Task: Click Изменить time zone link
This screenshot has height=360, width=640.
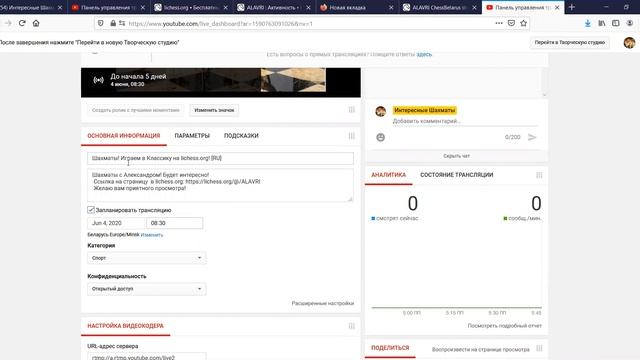Action: pyautogui.click(x=152, y=235)
